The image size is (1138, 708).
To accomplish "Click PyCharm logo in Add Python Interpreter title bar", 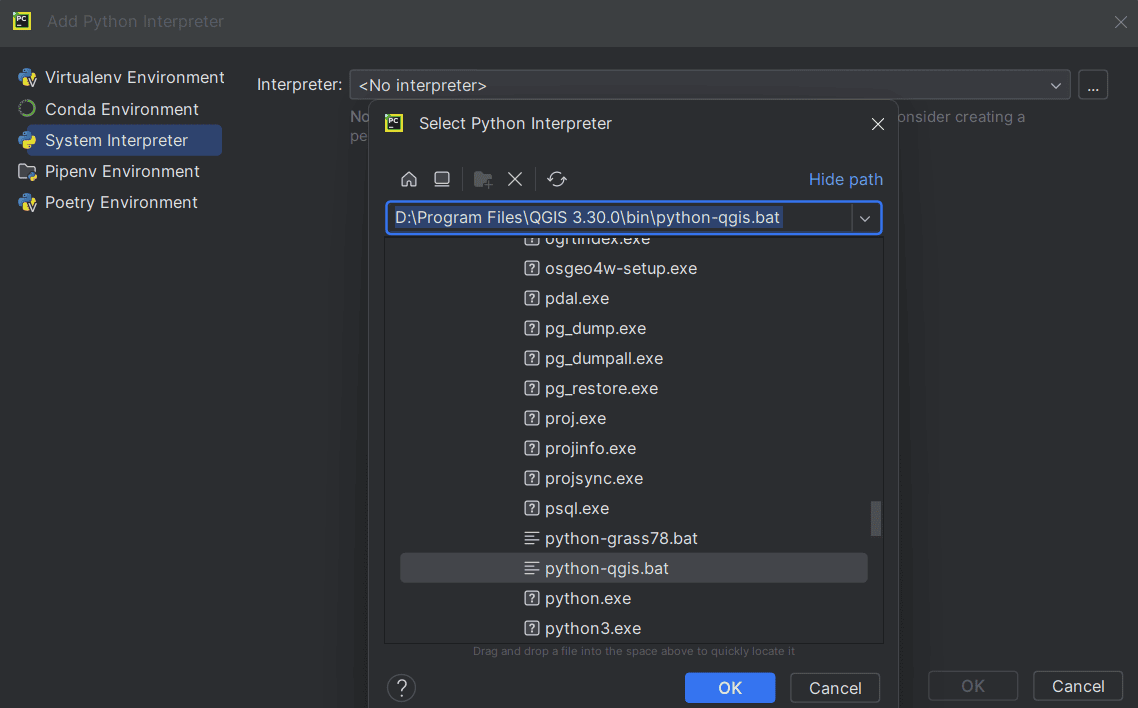I will [x=22, y=21].
